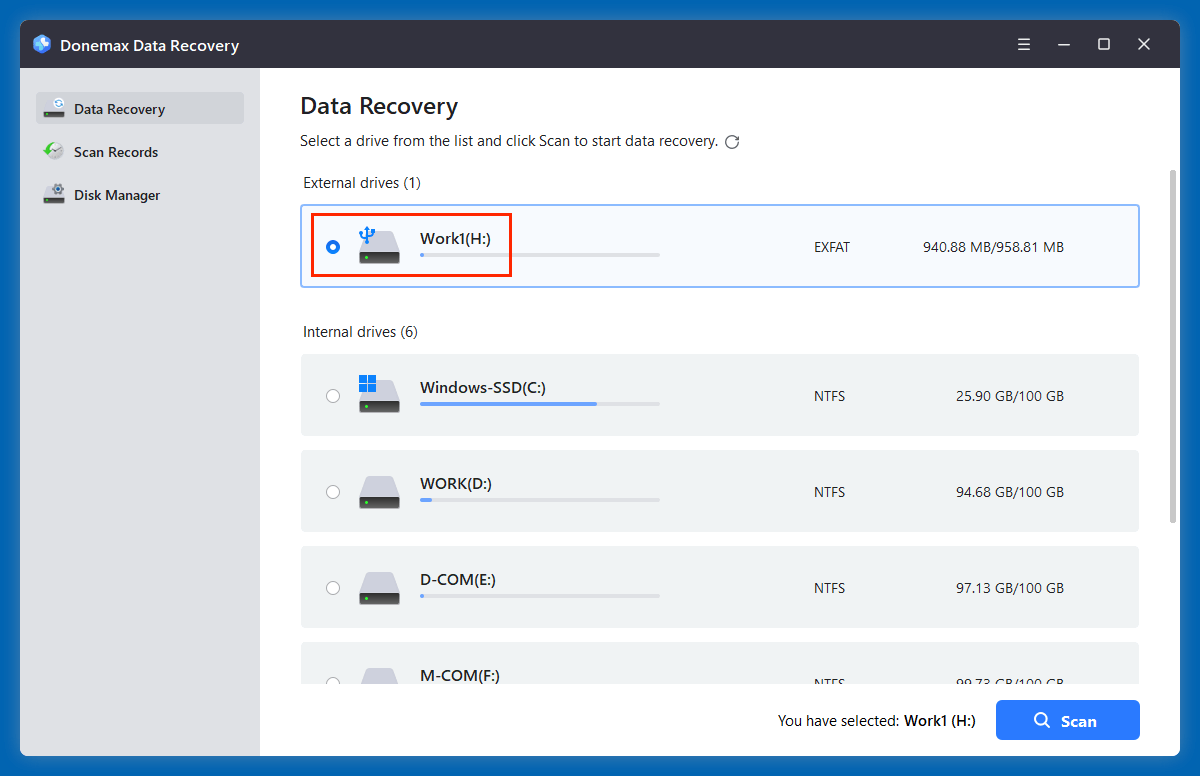Click the magnifier icon on the Scan button
1200x776 pixels.
(x=1042, y=720)
